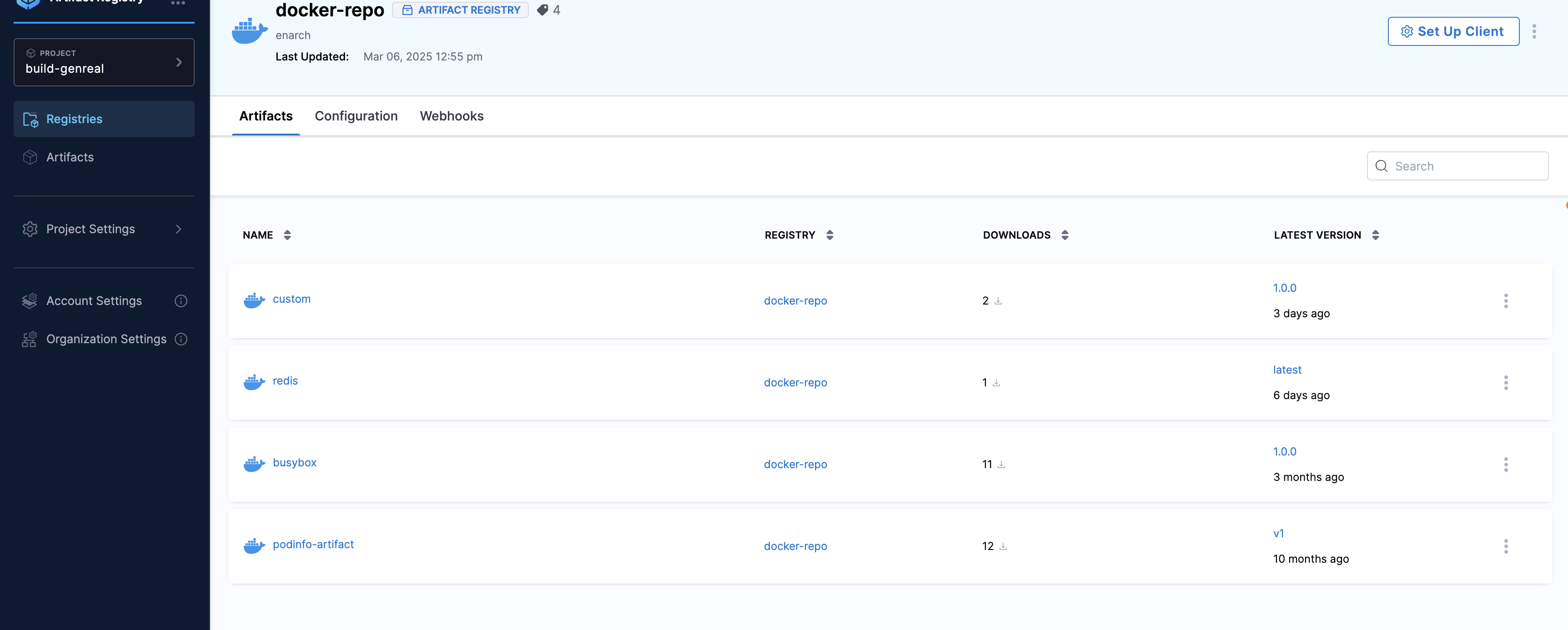Click the Docker whale icon beside redis

tap(253, 382)
